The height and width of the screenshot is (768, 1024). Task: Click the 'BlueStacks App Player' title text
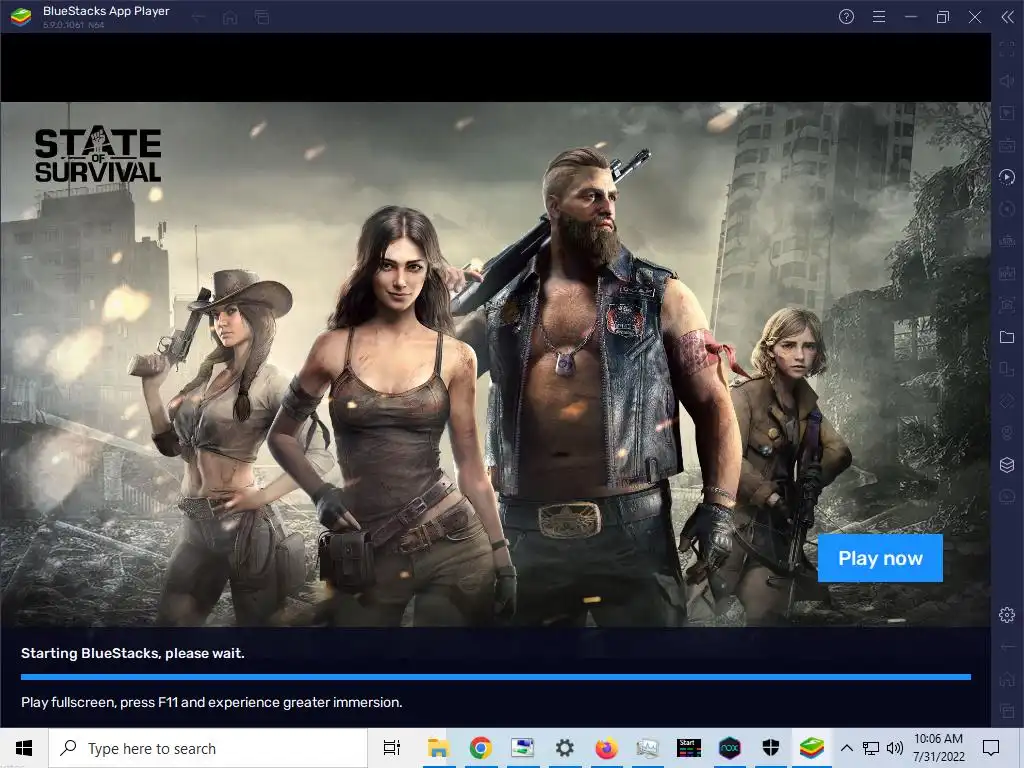(106, 11)
